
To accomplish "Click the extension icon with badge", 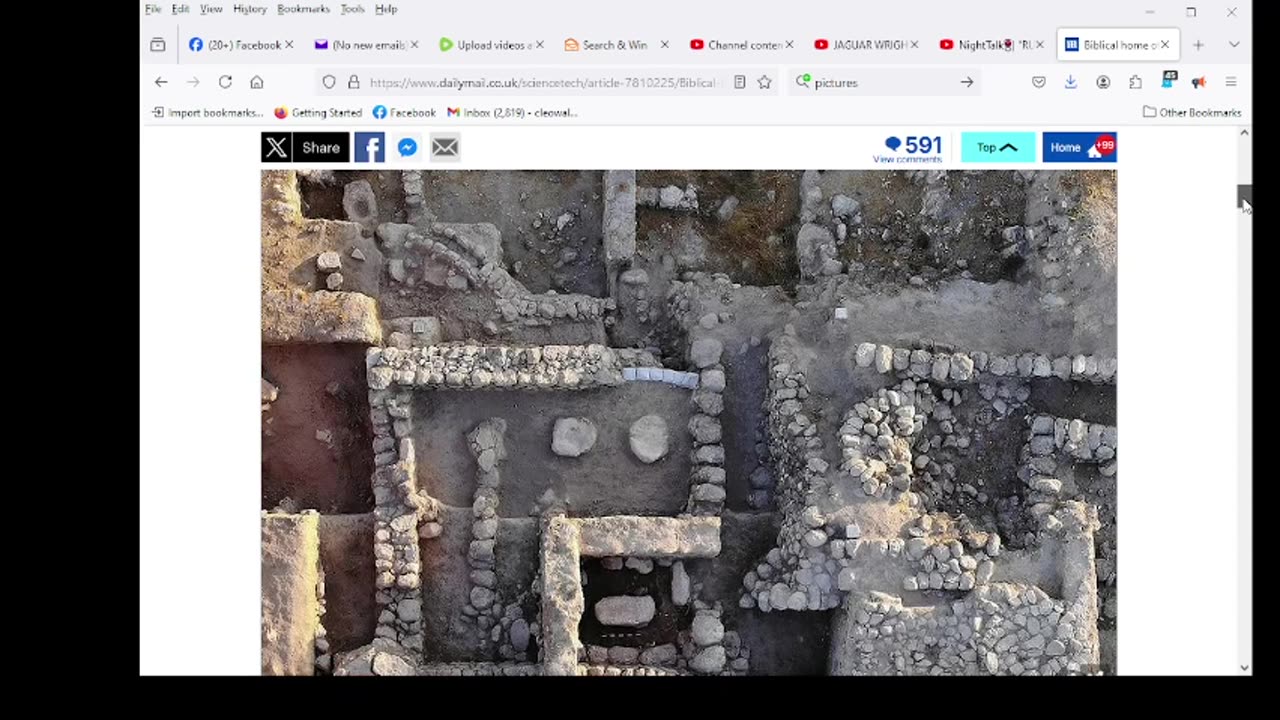I will click(1167, 81).
